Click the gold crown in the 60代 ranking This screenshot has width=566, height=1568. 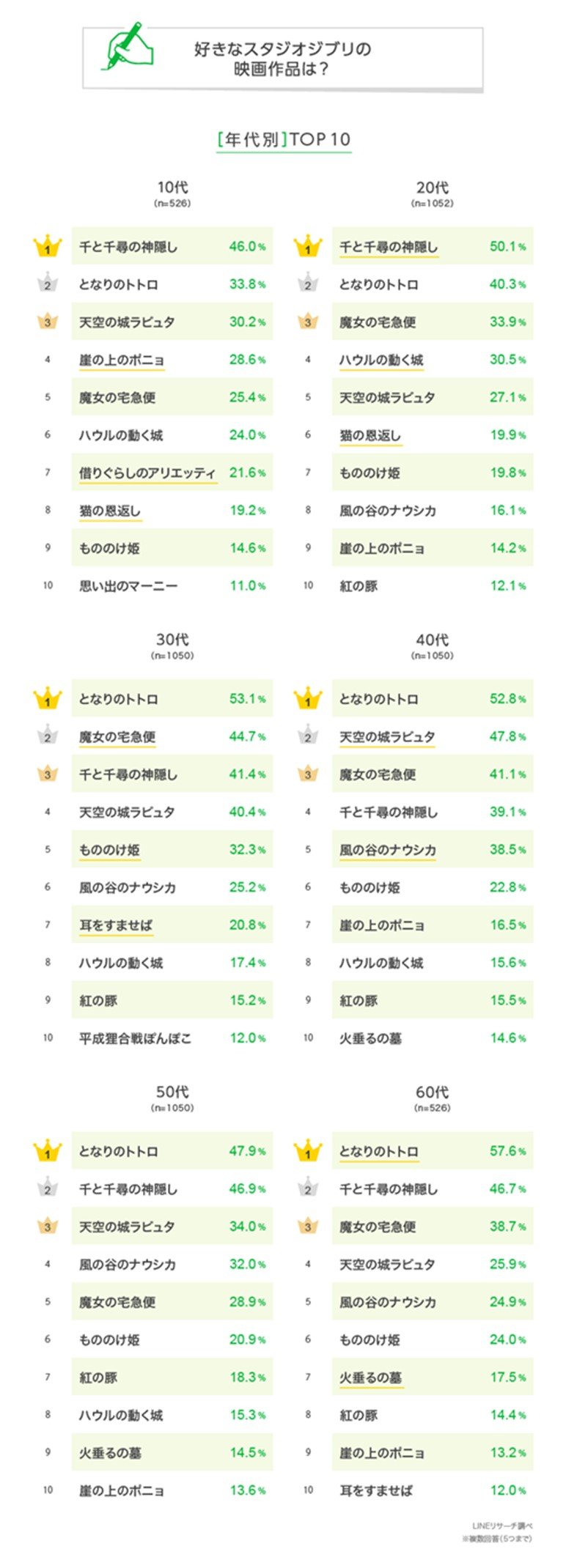point(308,1151)
